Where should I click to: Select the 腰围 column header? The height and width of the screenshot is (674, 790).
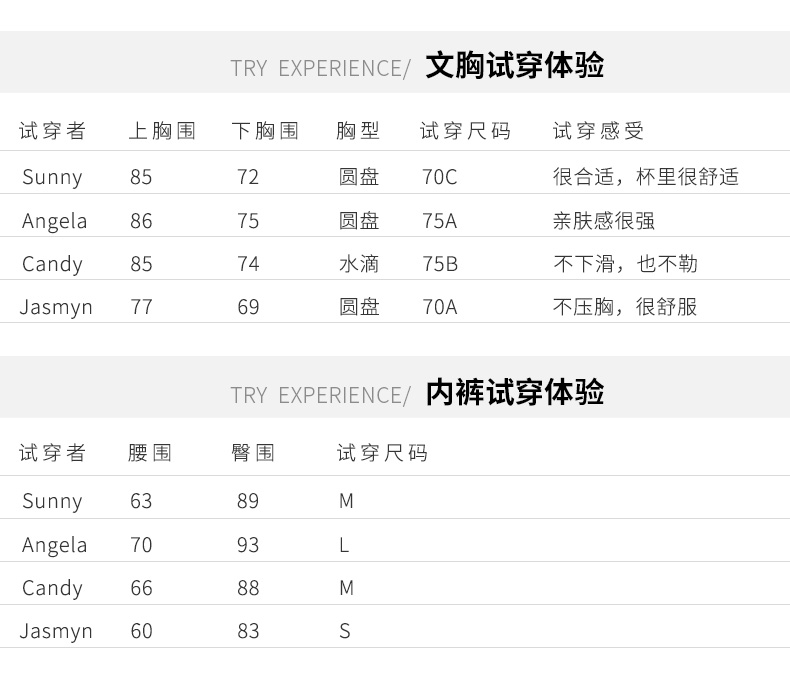click(150, 453)
